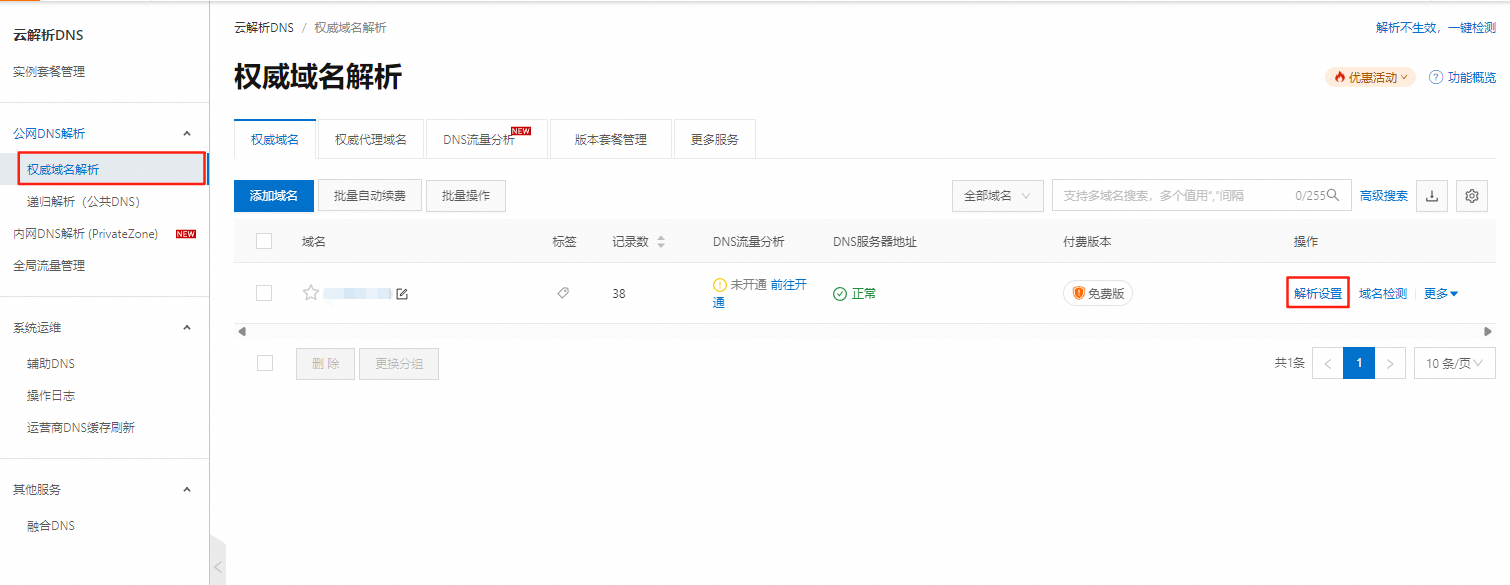Open the 10 条/页 page size dropdown
Screen dimensions: 1510x585
click(x=1454, y=363)
